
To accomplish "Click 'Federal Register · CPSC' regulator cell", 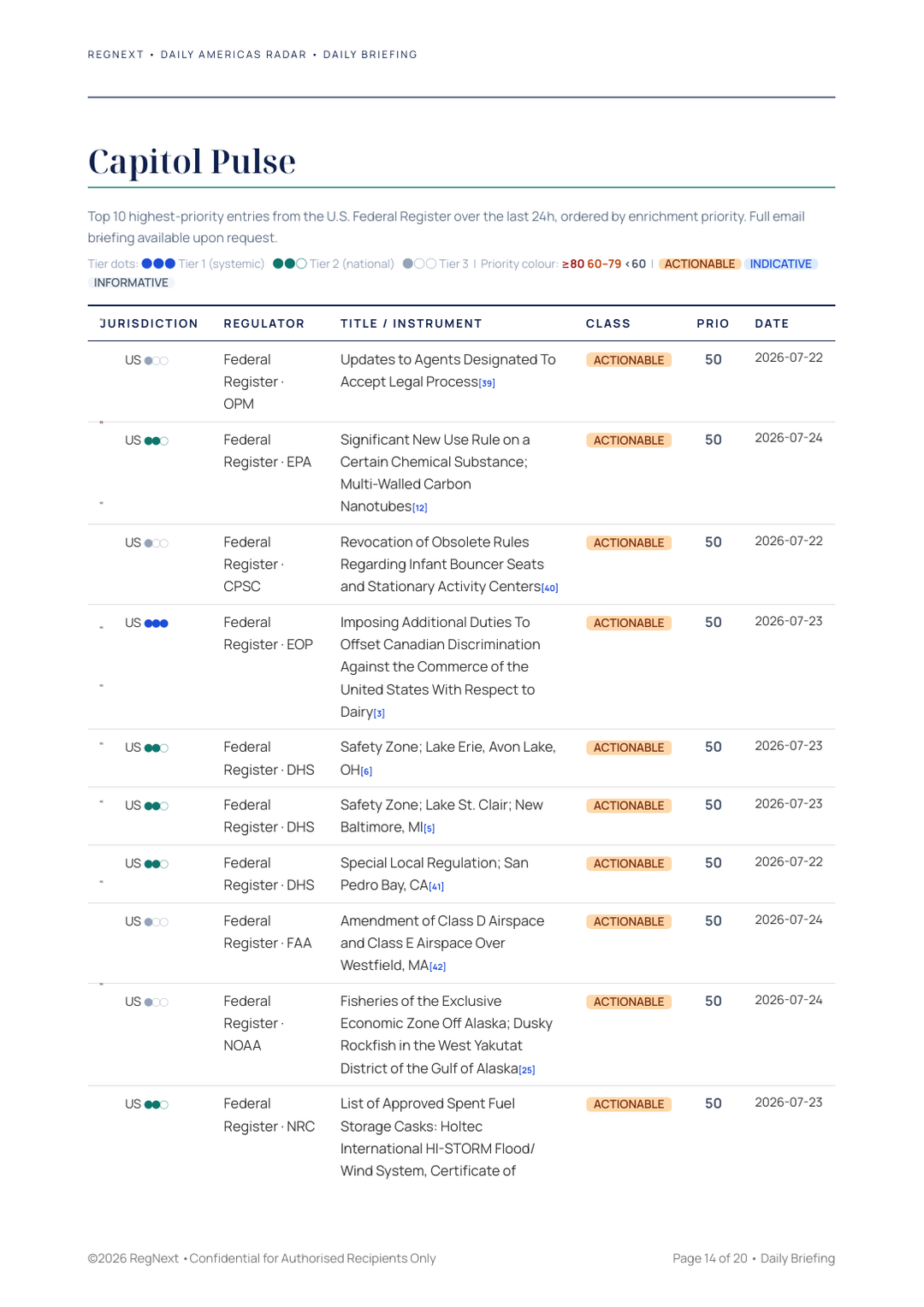I will pyautogui.click(x=254, y=565).
